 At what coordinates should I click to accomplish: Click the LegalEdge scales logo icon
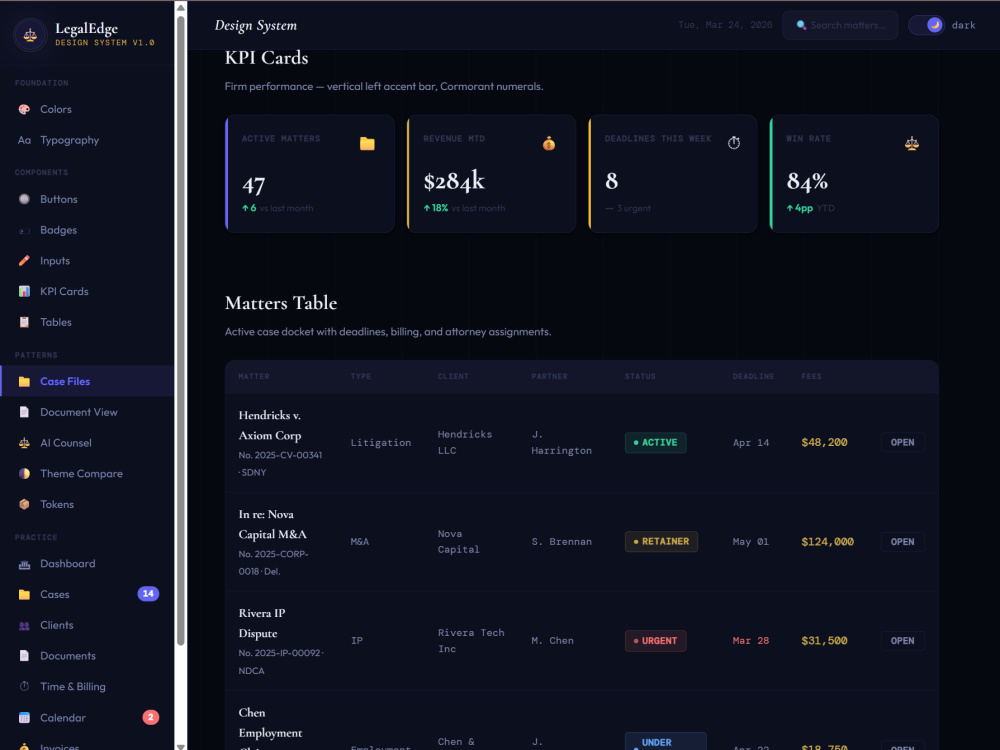30,35
